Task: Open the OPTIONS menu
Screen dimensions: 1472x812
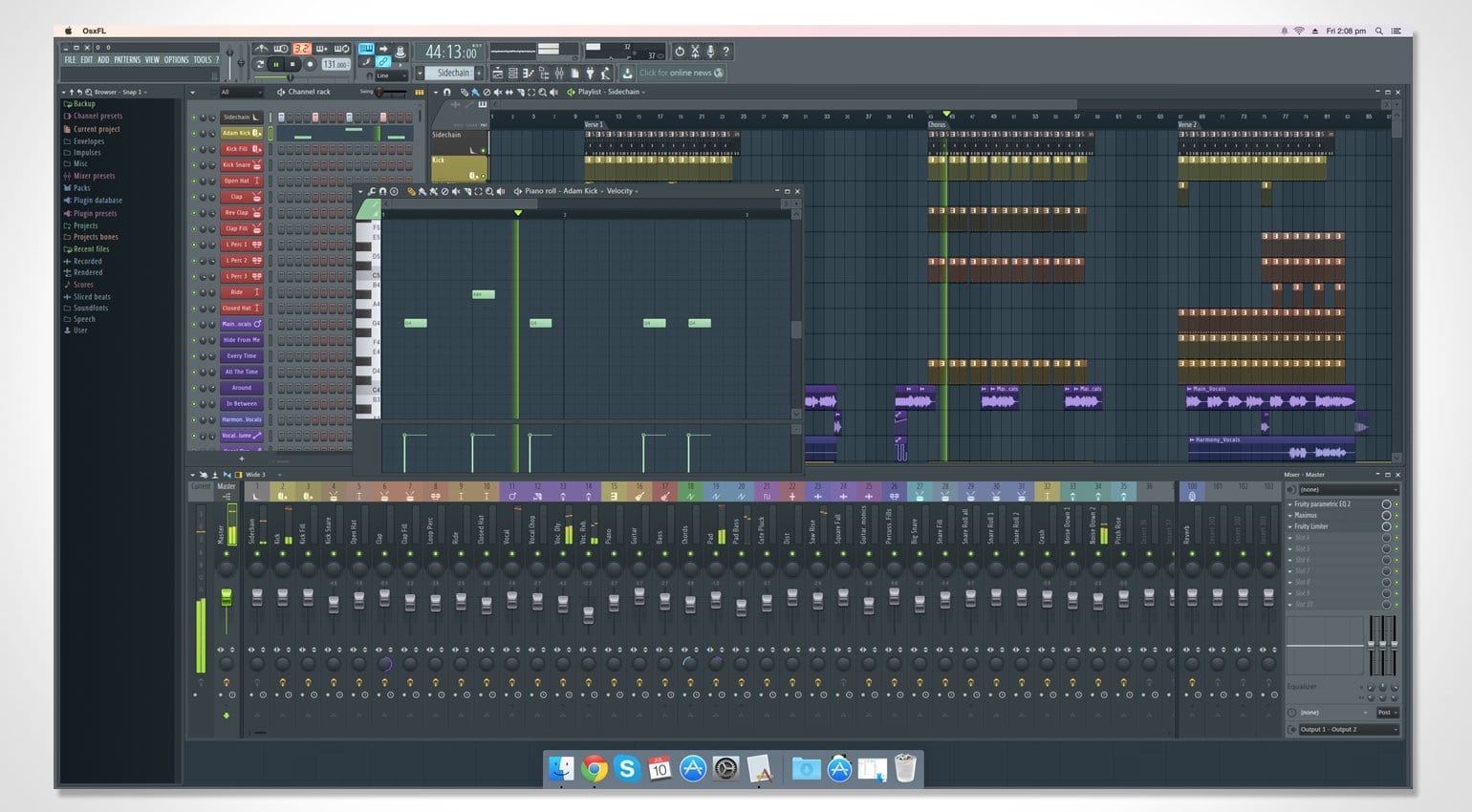Action: click(176, 60)
